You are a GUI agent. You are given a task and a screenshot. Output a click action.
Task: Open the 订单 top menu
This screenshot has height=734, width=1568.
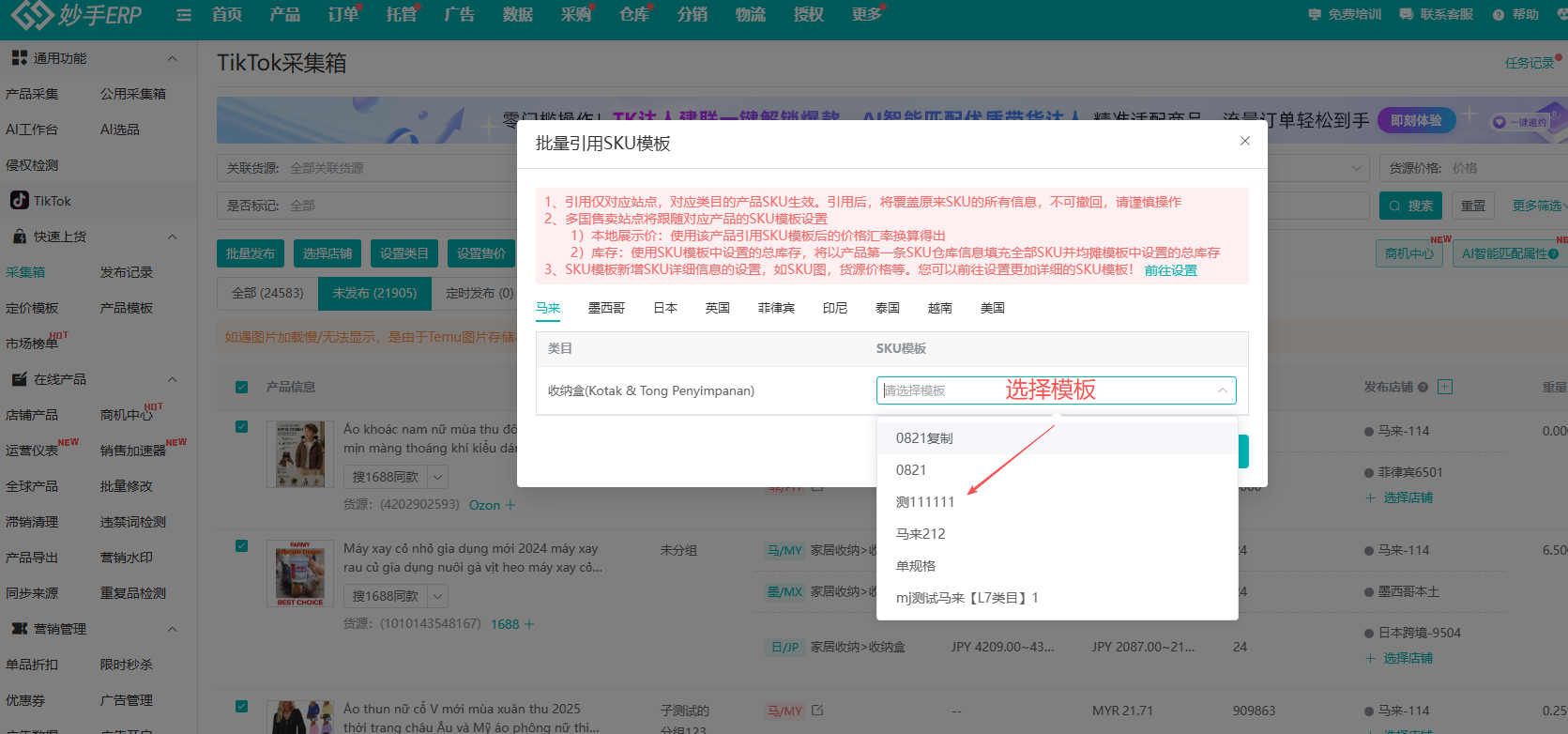[x=343, y=14]
